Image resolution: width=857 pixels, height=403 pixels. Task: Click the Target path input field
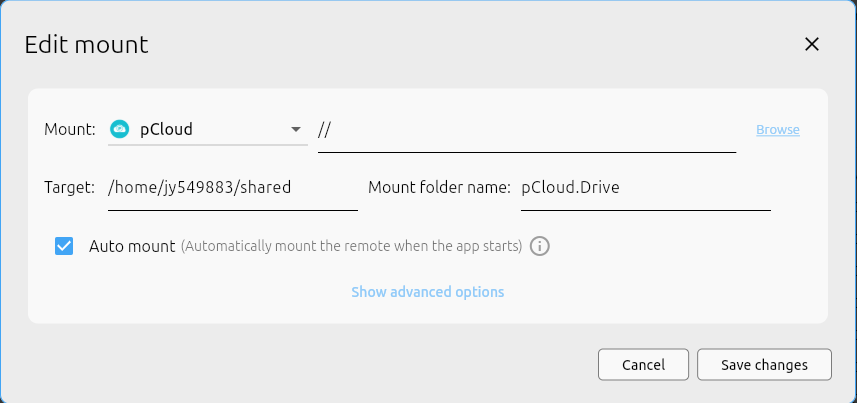[232, 187]
